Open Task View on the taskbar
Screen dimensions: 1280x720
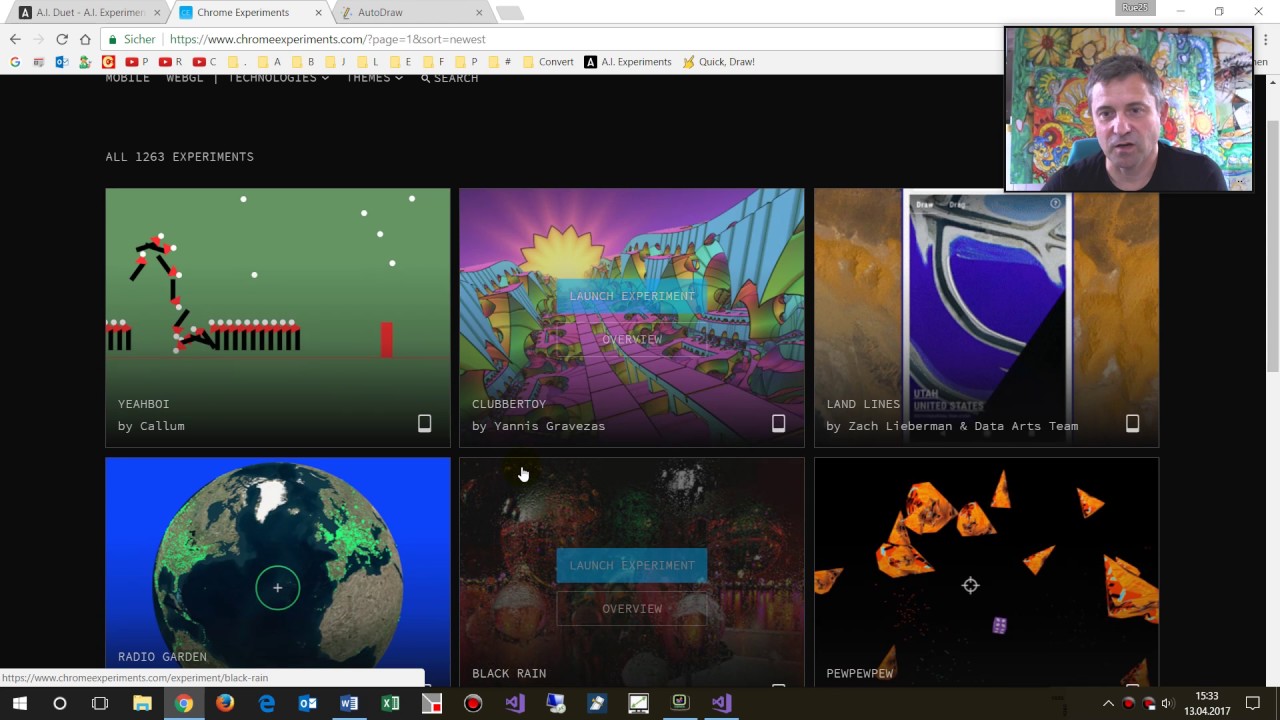pos(100,703)
